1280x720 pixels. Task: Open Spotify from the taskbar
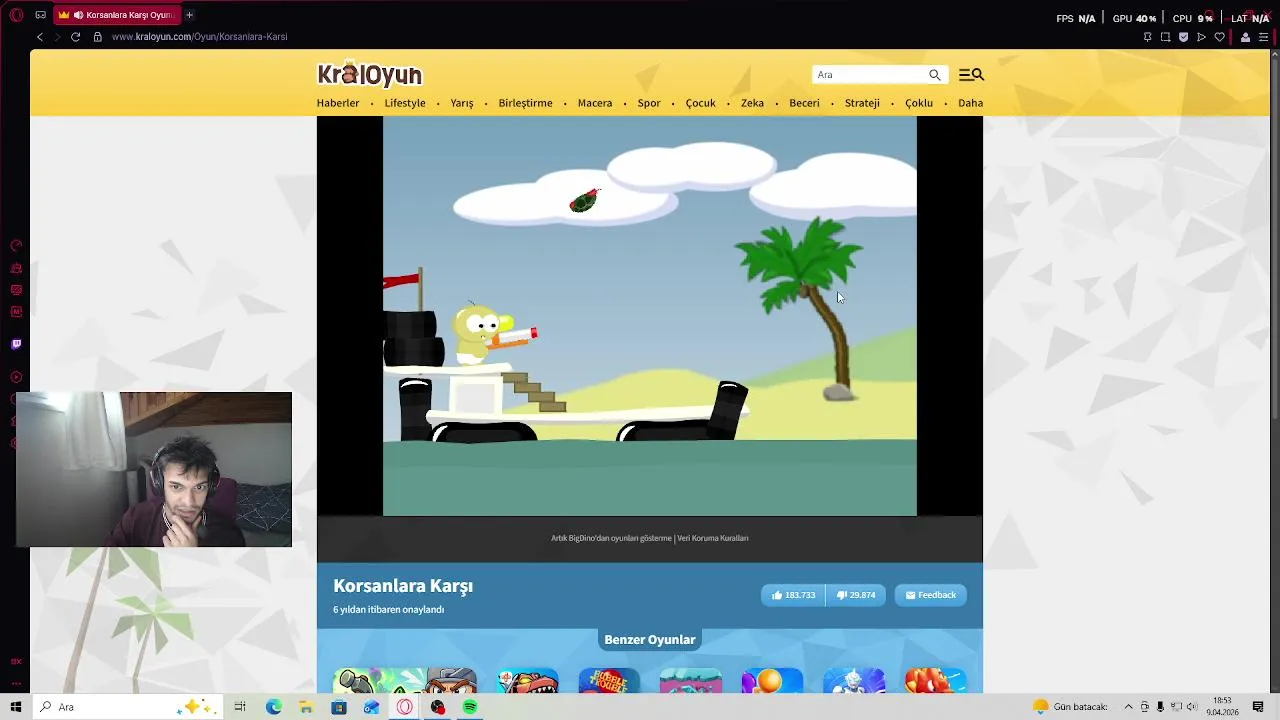tap(470, 707)
